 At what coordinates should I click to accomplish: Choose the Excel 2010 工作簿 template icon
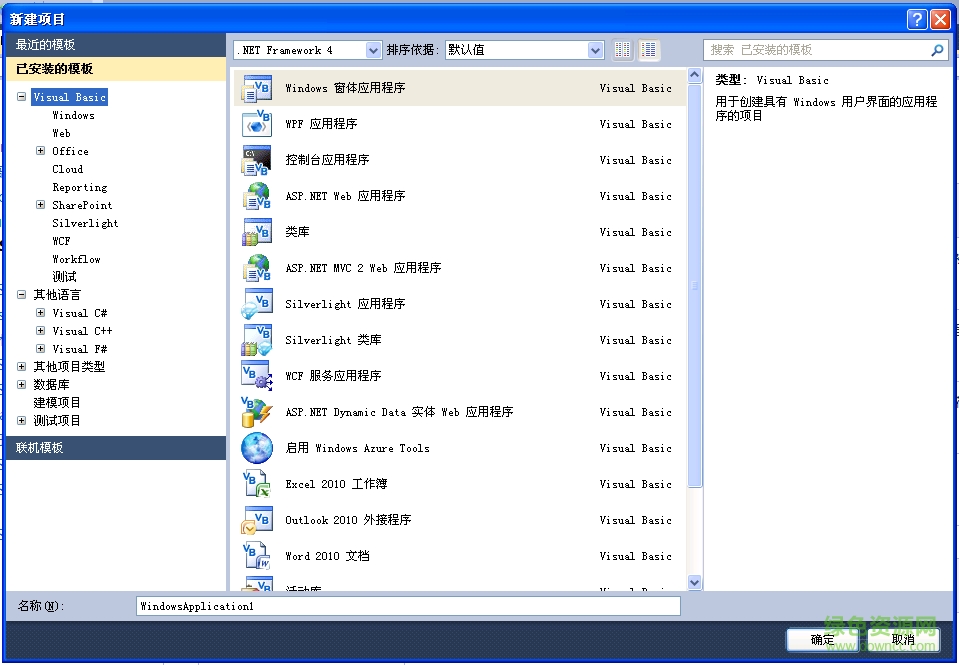pyautogui.click(x=257, y=484)
